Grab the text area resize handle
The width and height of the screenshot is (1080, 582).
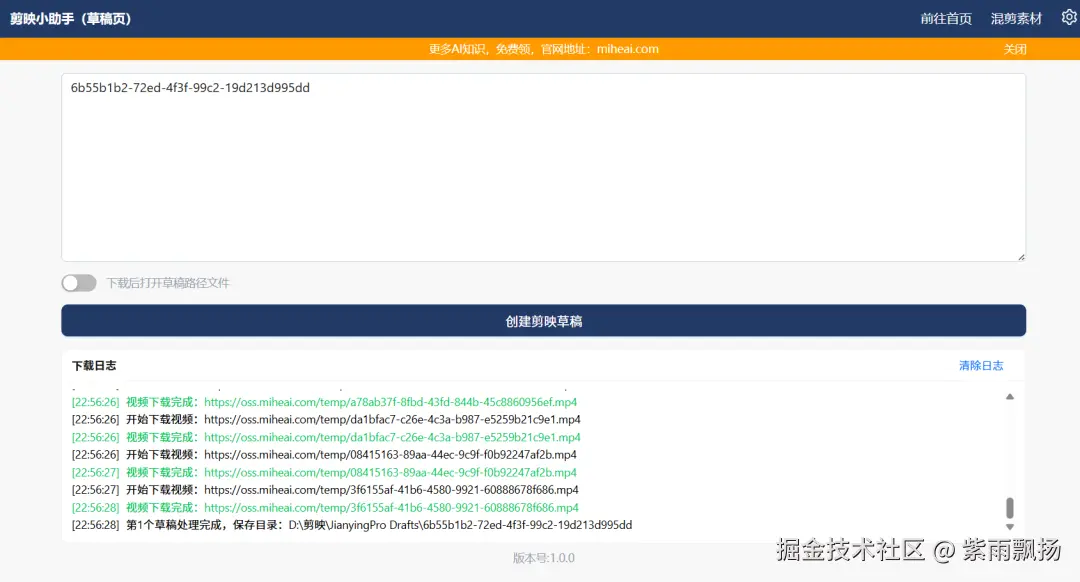[1021, 257]
